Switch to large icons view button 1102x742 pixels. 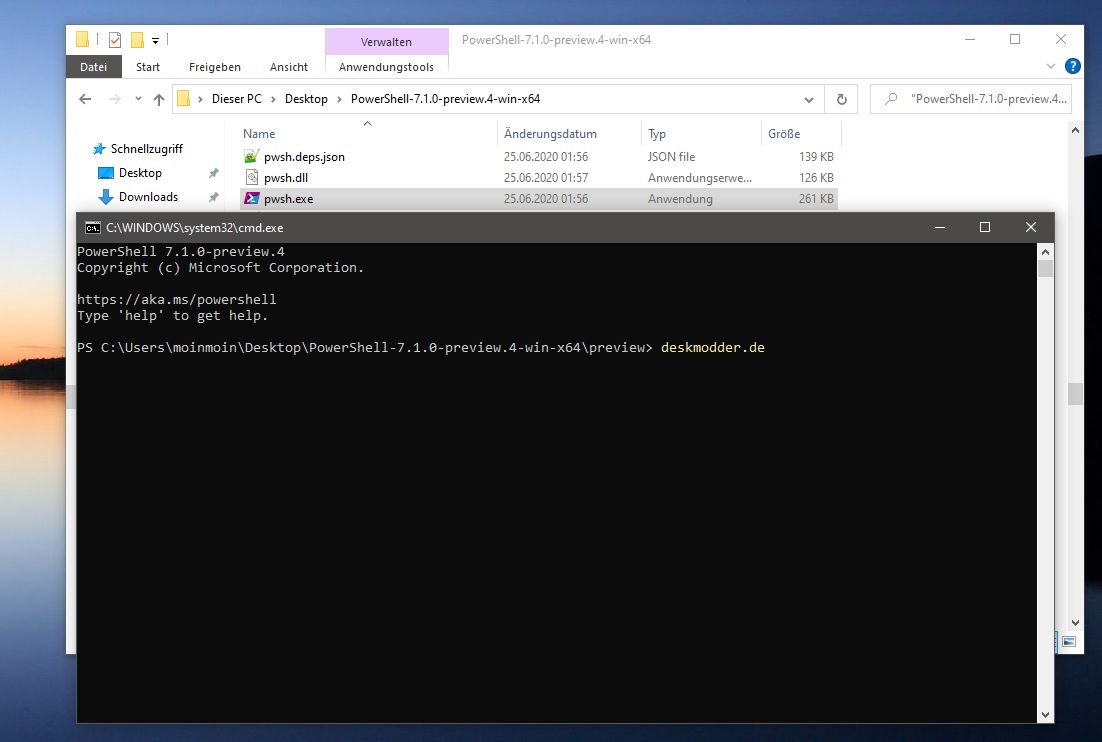(1069, 642)
